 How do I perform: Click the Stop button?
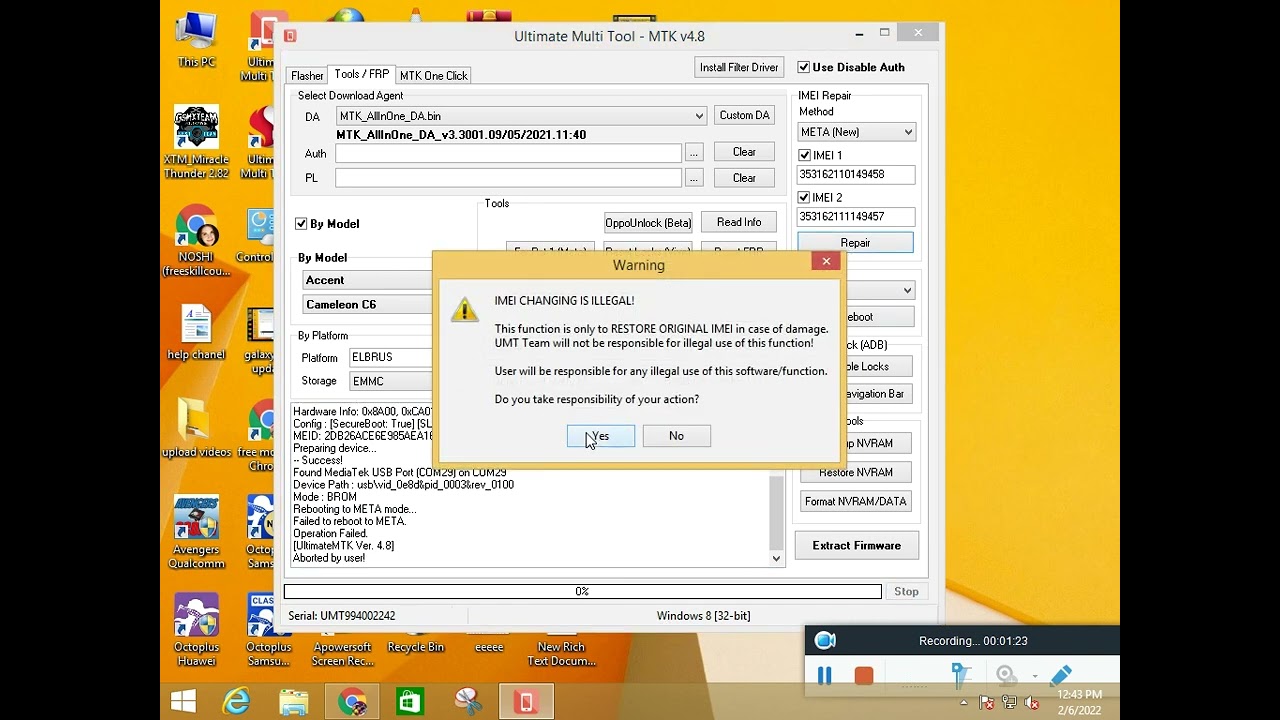coord(906,592)
